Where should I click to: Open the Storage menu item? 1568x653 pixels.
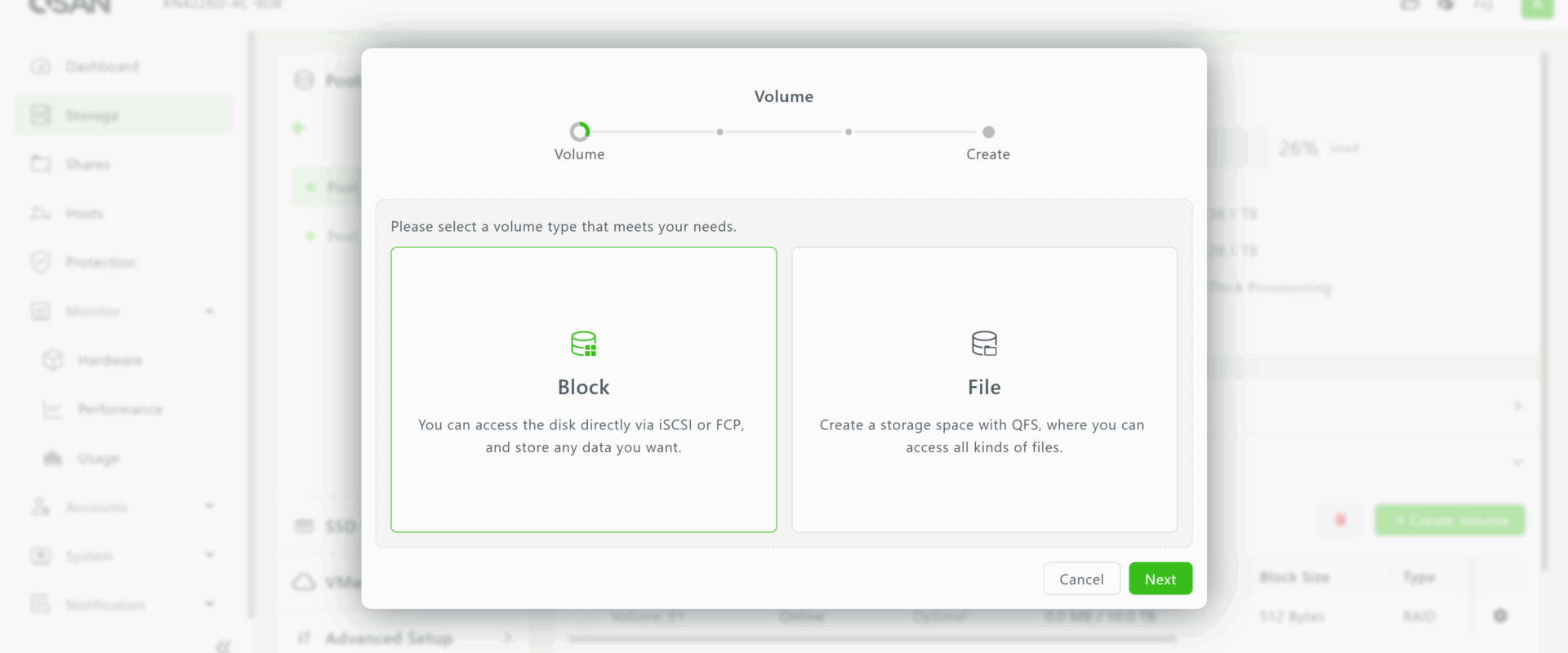[91, 116]
